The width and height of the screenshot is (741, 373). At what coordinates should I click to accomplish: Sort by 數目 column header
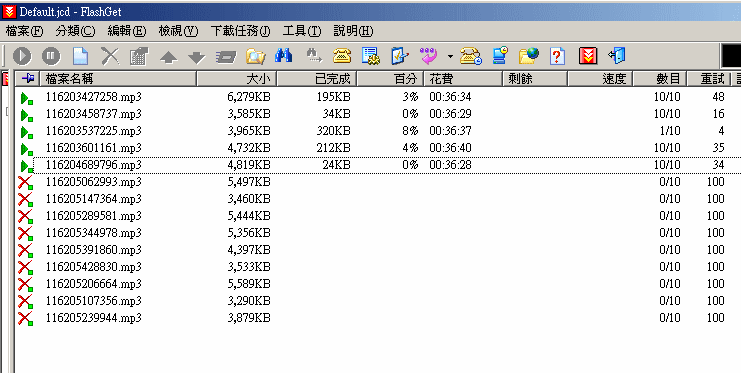[x=660, y=78]
